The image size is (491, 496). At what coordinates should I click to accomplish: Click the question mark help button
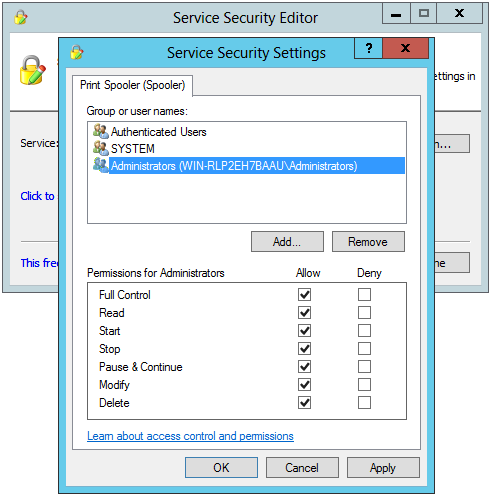click(369, 49)
